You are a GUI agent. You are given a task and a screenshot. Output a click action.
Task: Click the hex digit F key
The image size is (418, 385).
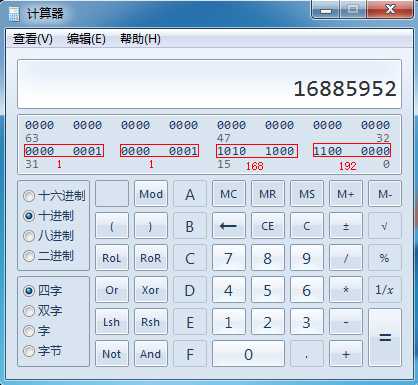[x=190, y=354]
